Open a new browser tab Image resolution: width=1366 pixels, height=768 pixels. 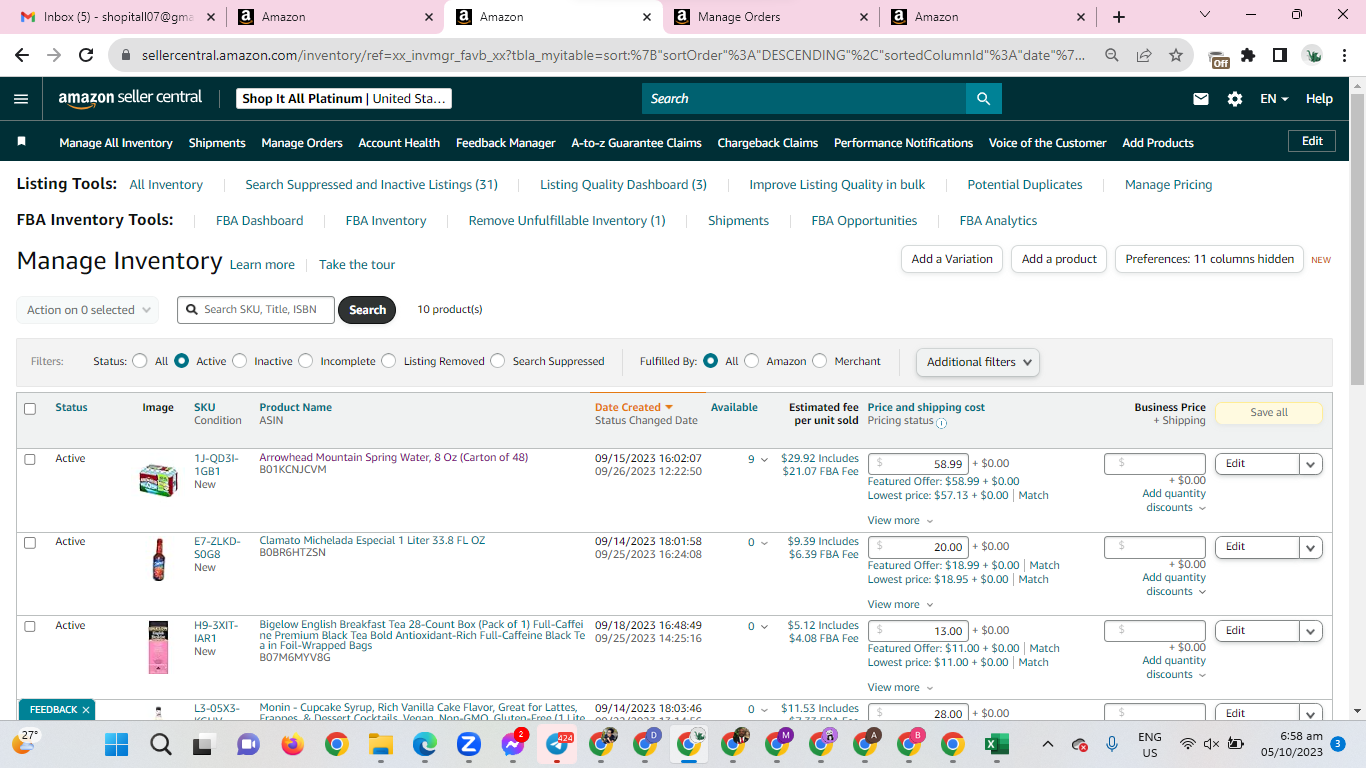(1119, 17)
